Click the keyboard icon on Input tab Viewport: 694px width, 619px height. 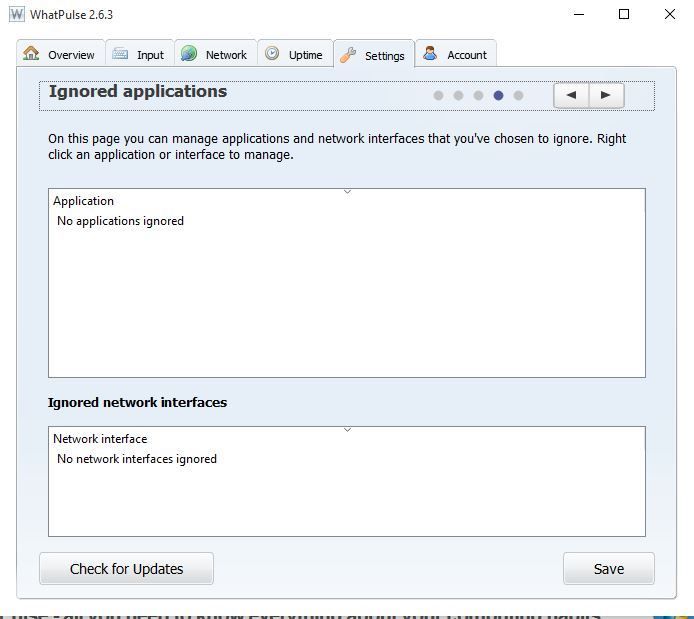click(120, 54)
